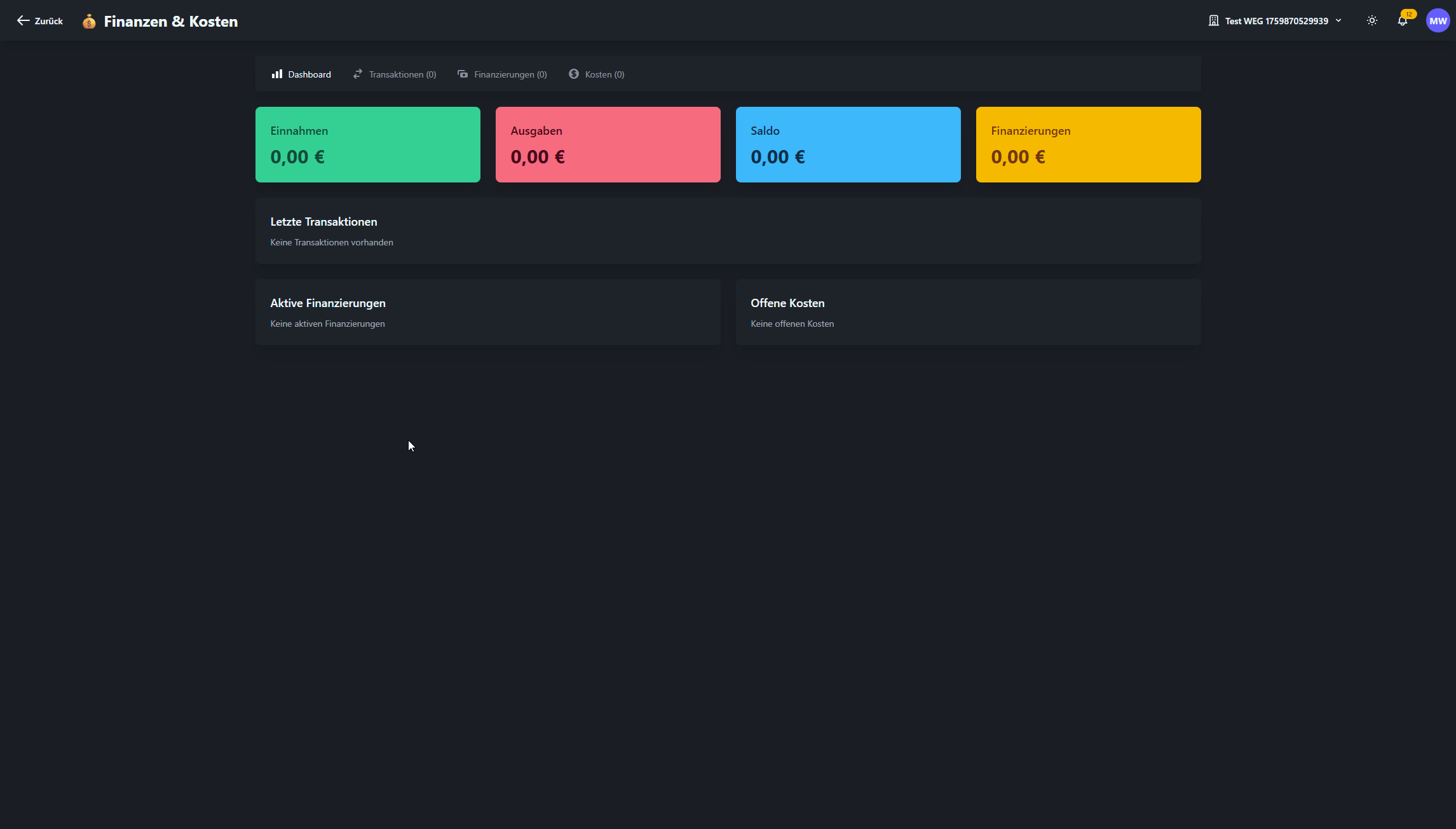Image resolution: width=1456 pixels, height=829 pixels.
Task: Click the Dashboard bar chart icon
Action: pyautogui.click(x=277, y=74)
